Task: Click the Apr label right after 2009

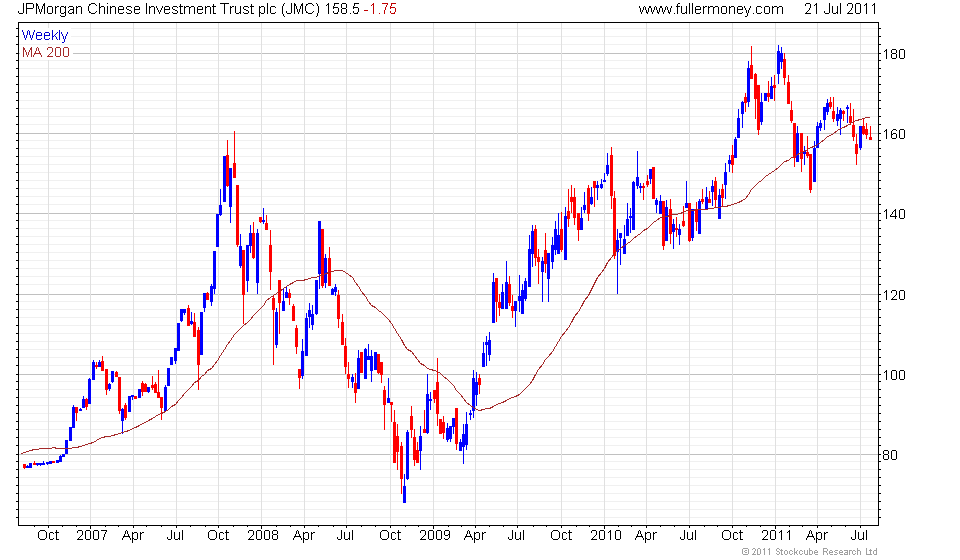Action: [475, 535]
